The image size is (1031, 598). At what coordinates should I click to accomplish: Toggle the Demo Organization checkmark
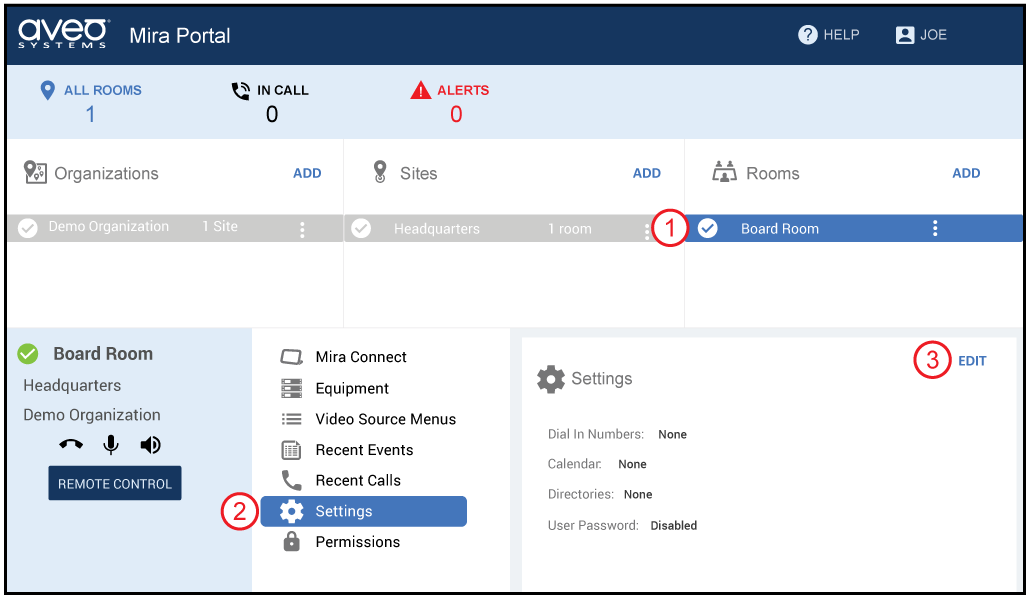click(28, 228)
